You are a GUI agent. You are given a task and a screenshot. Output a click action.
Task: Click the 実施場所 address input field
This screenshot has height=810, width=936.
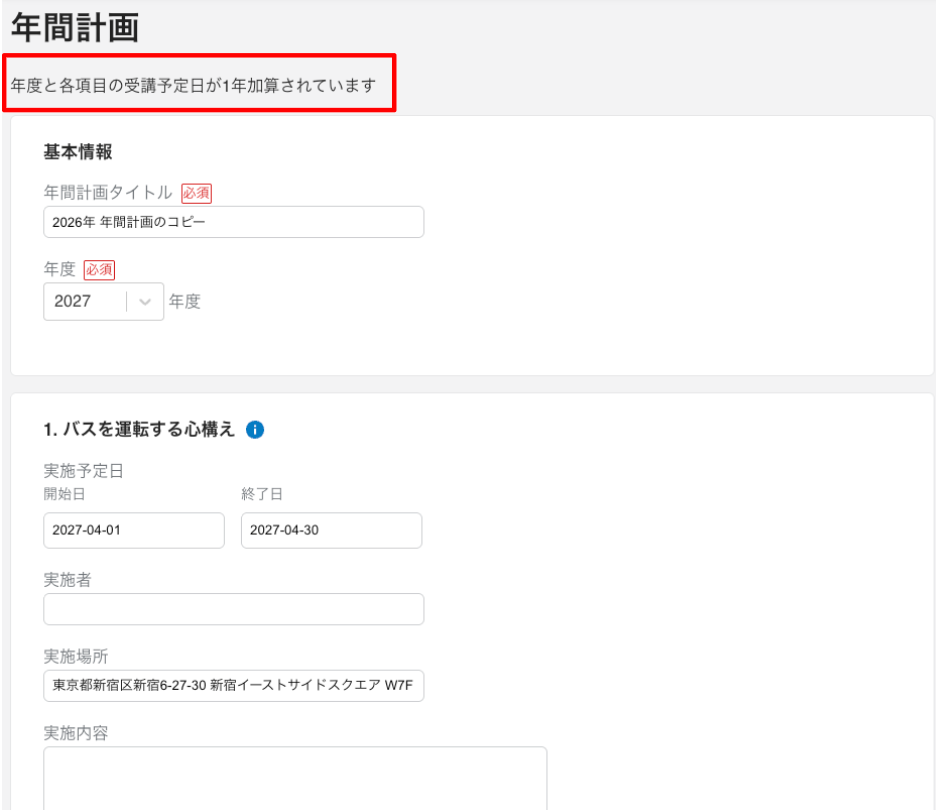pyautogui.click(x=233, y=686)
